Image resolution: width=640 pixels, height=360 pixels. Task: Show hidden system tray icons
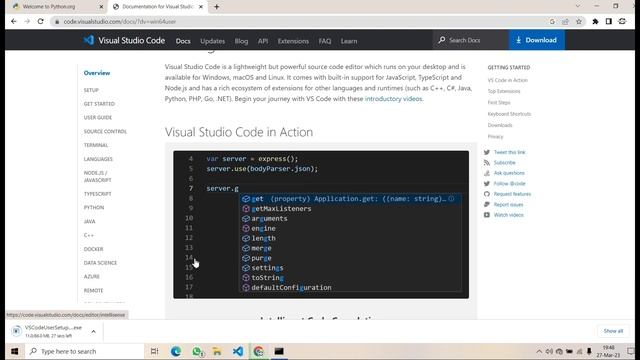[539, 351]
